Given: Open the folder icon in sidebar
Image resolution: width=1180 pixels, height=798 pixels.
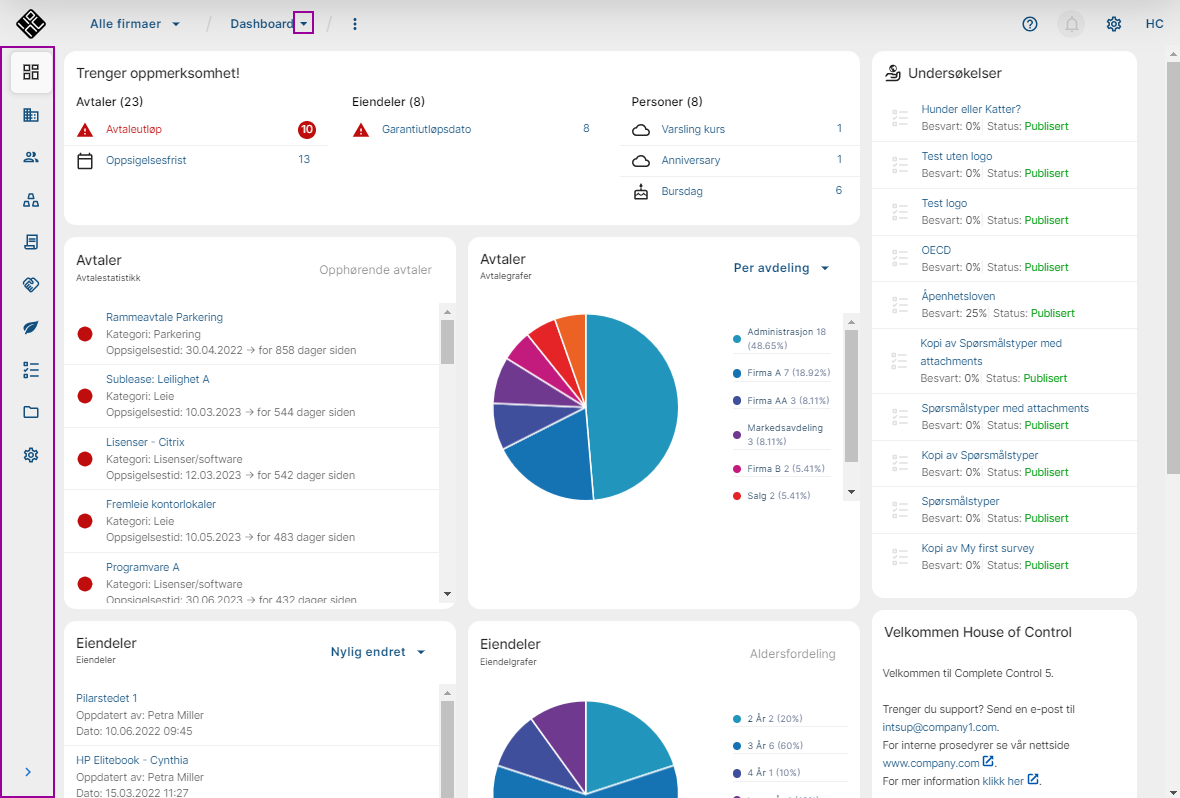Looking at the screenshot, I should (31, 413).
